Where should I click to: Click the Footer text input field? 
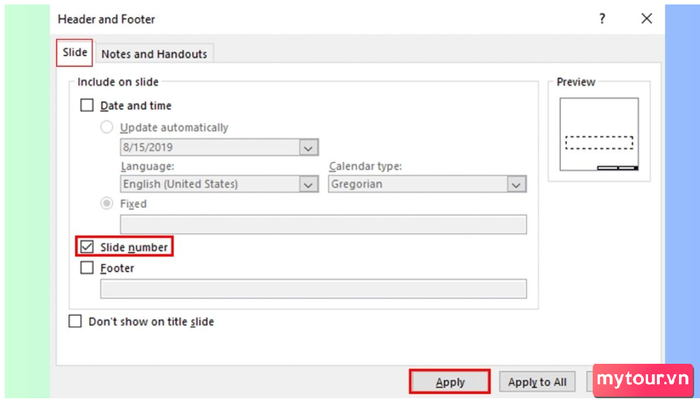point(312,289)
